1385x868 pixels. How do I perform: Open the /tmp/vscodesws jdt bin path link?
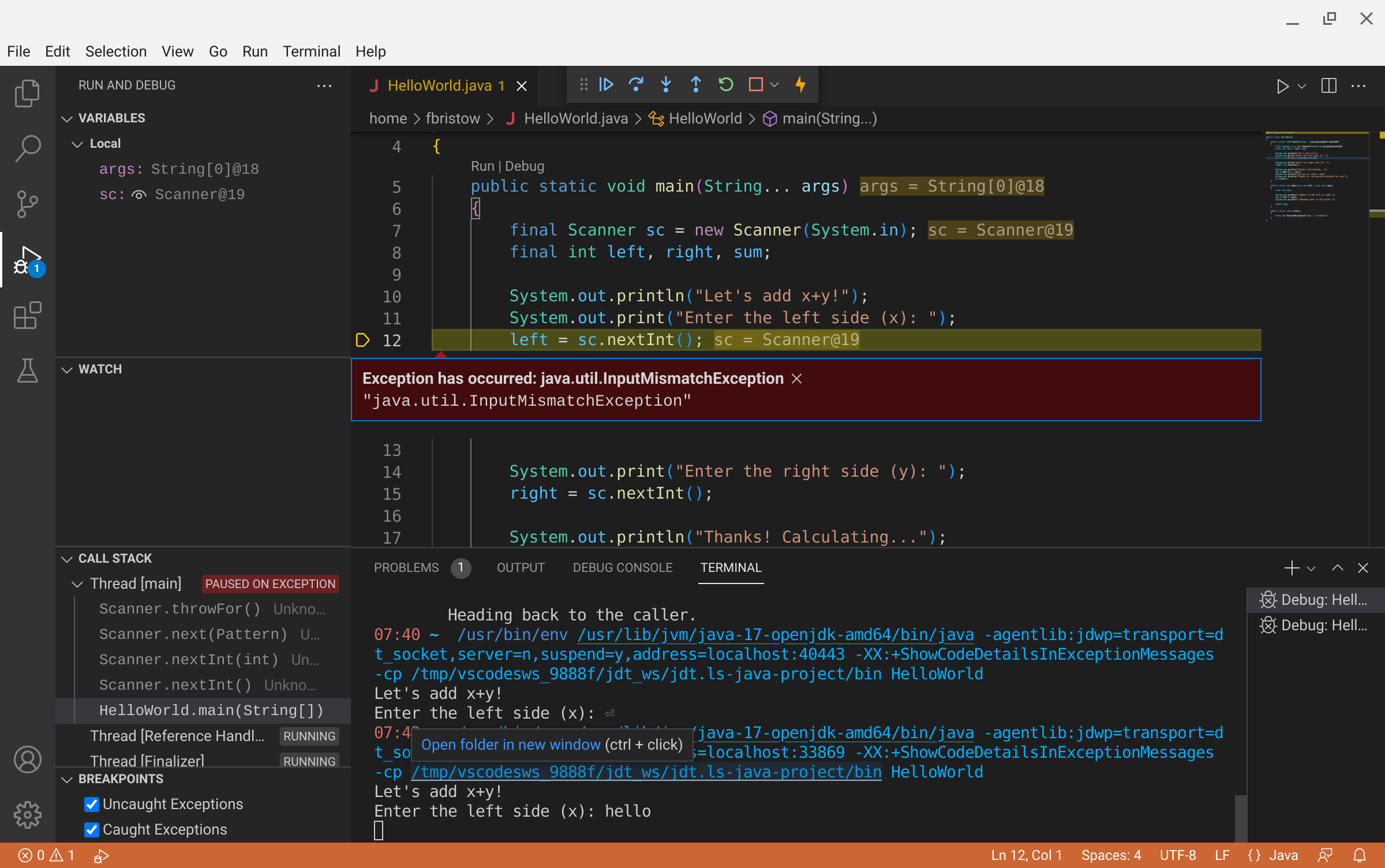pos(646,772)
